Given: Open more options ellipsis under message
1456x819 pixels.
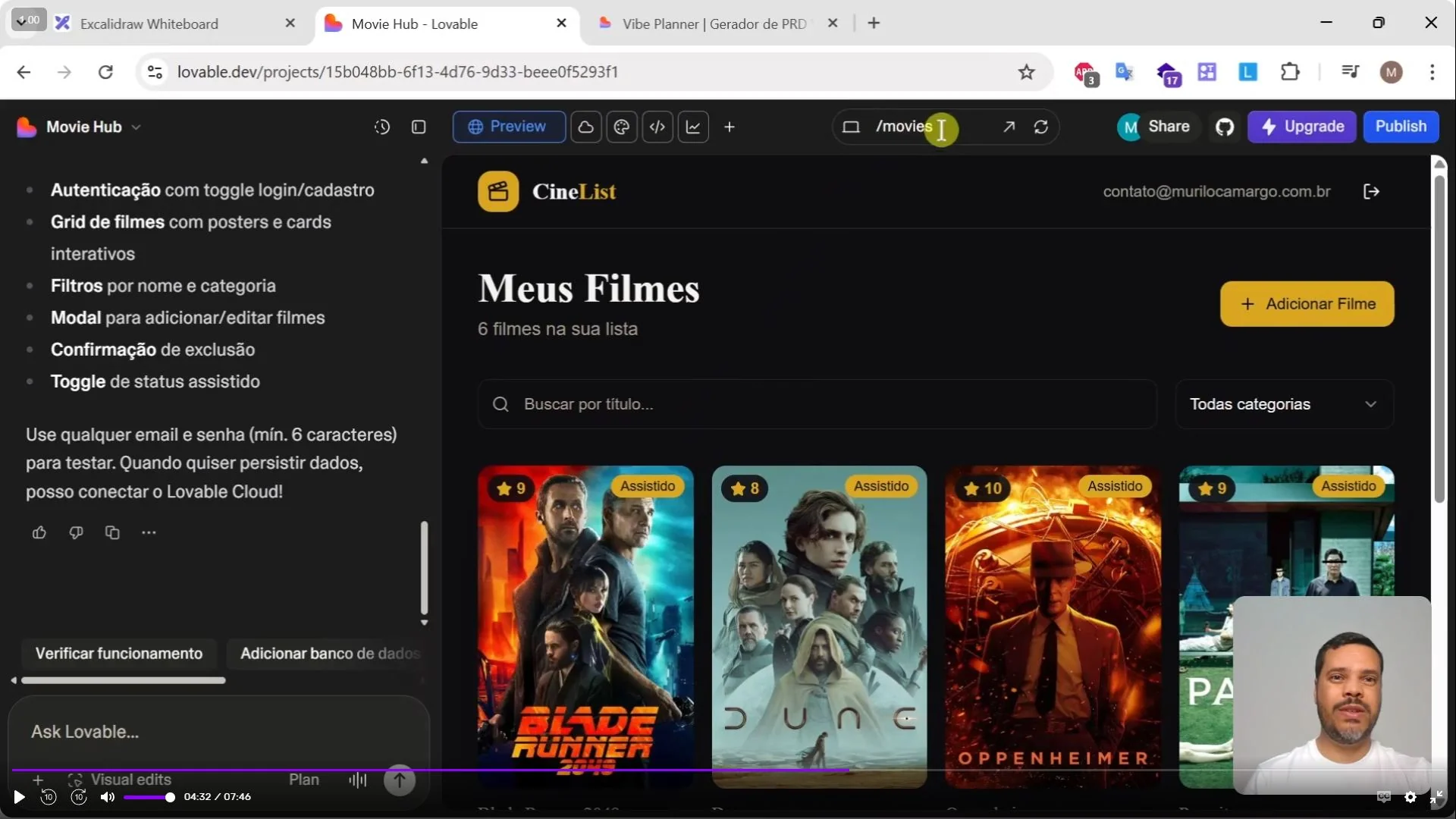Looking at the screenshot, I should [x=149, y=532].
